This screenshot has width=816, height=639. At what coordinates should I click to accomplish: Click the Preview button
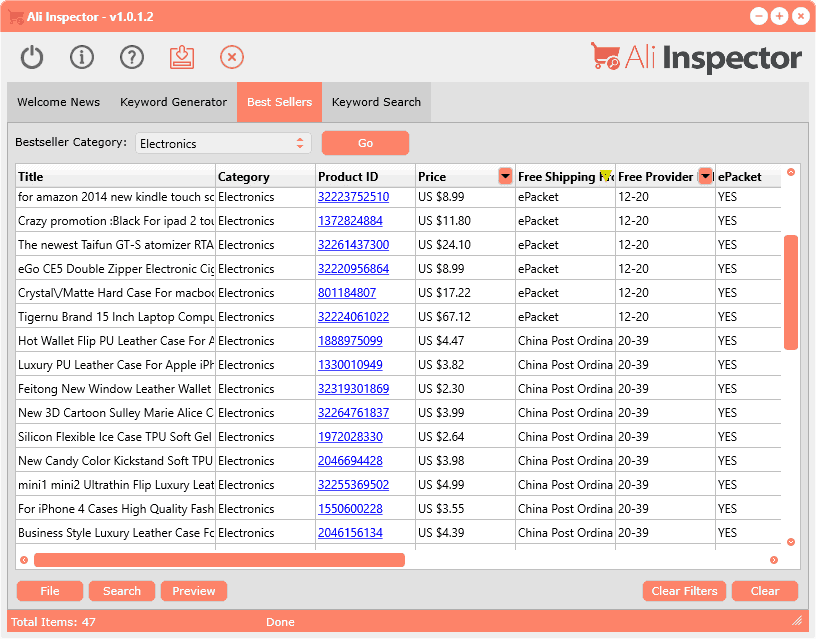pos(194,591)
